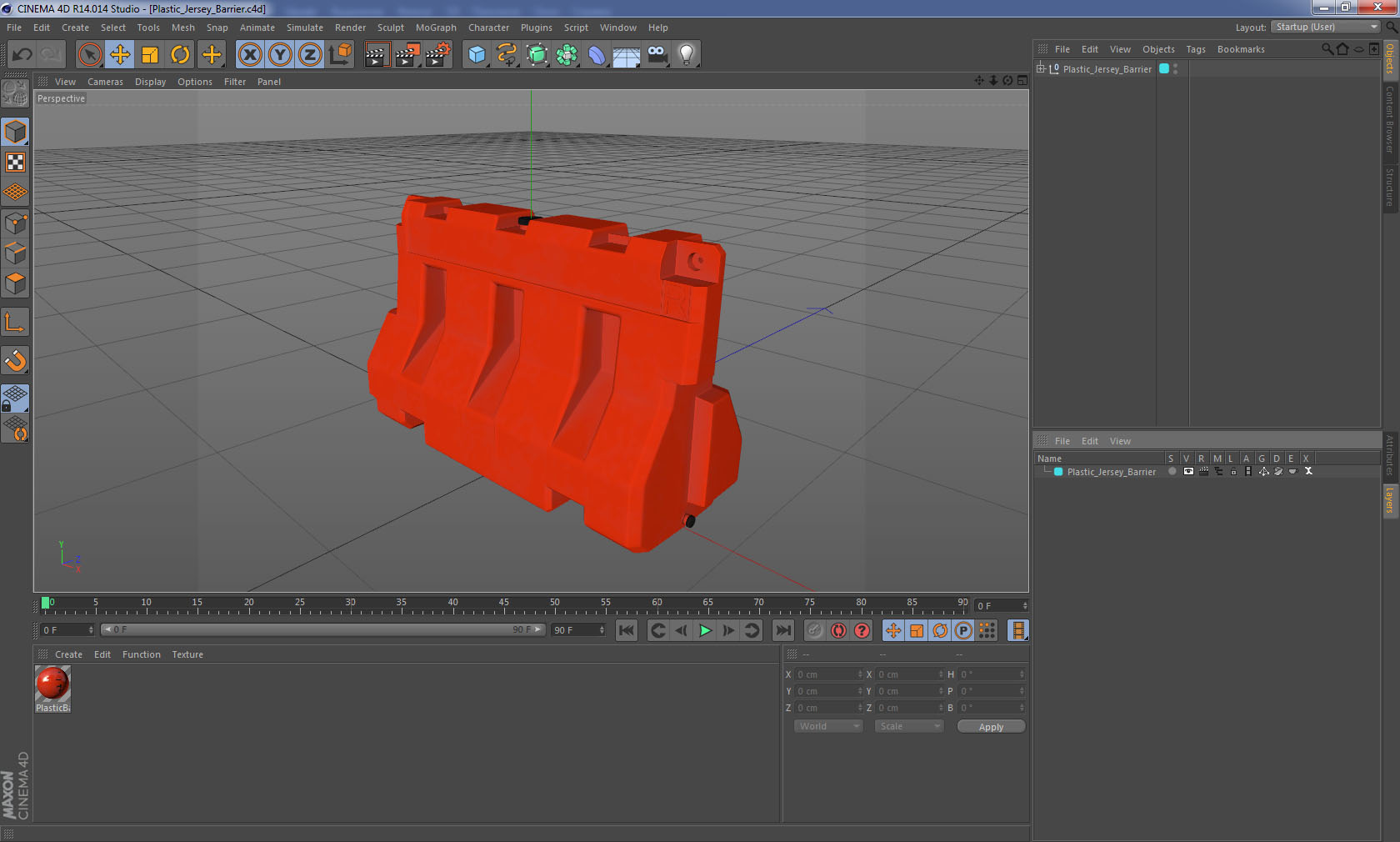This screenshot has width=1400, height=842.
Task: Click the preview range slider bar
Action: tap(323, 629)
